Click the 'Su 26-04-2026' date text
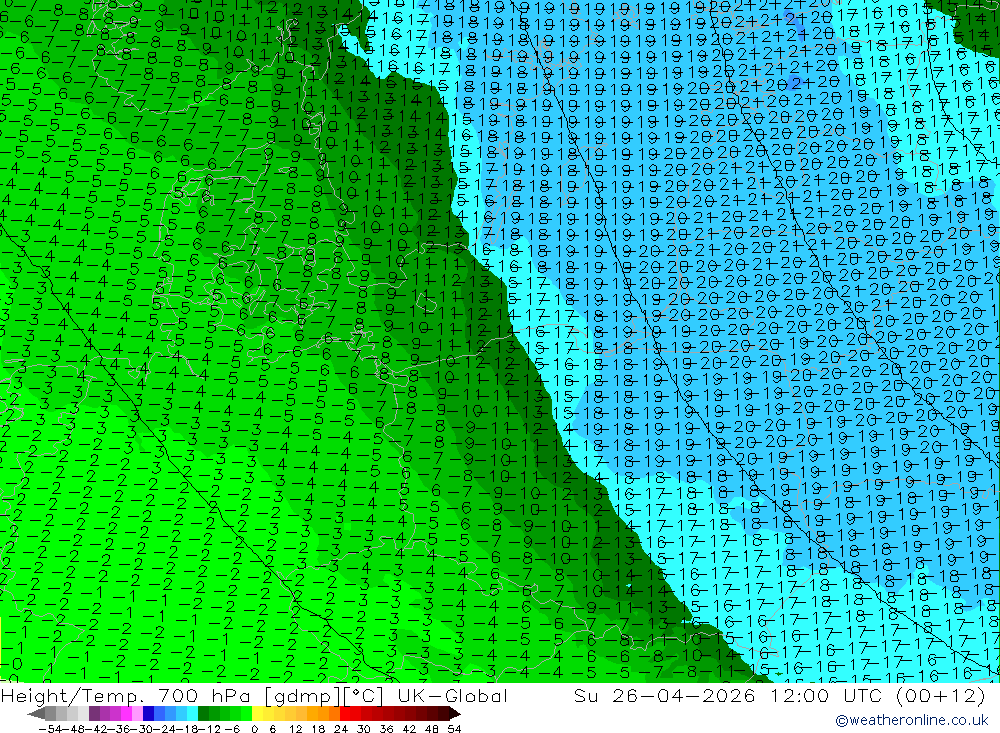Screen dimensions: 1000x733 point(665,696)
